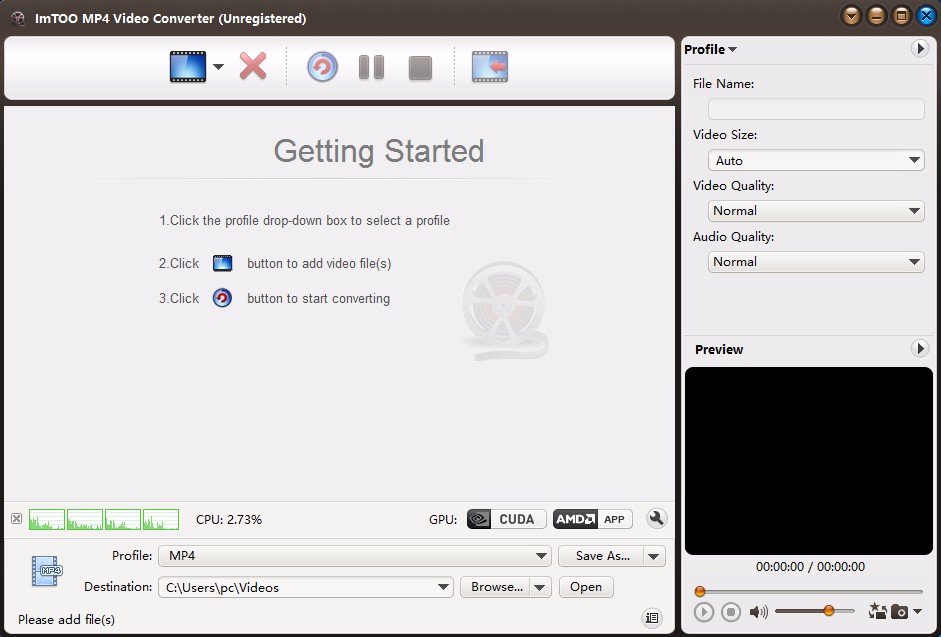Open the search/magnifier icon near GPU

[656, 518]
